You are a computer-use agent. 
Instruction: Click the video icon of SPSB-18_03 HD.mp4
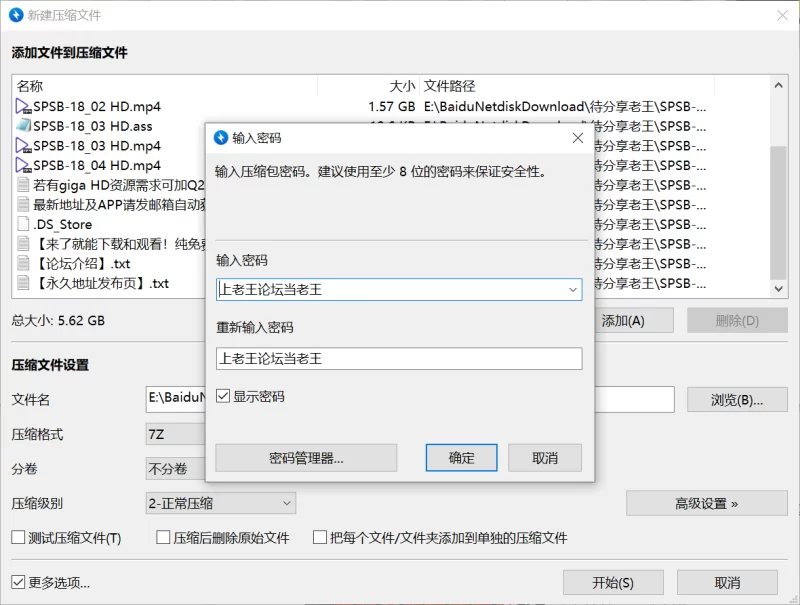[23, 145]
